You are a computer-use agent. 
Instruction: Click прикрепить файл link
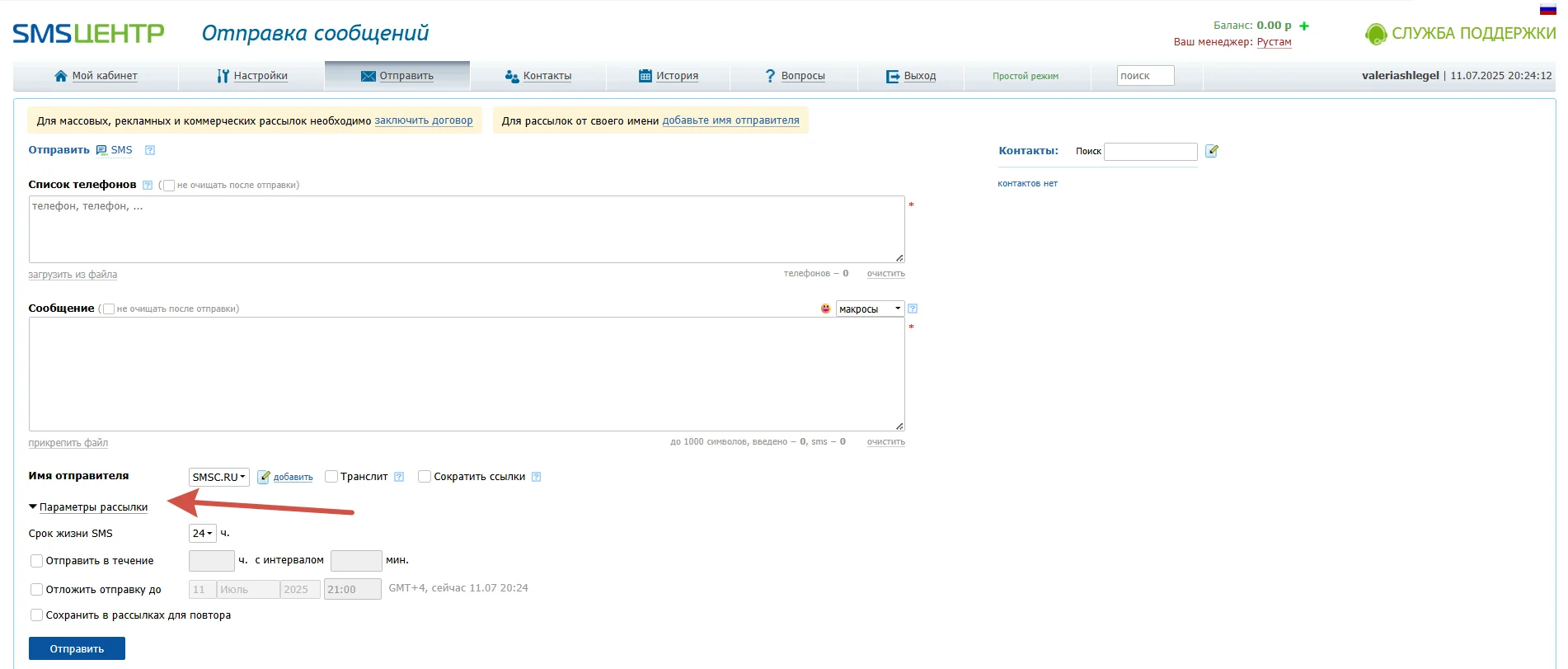coord(68,443)
